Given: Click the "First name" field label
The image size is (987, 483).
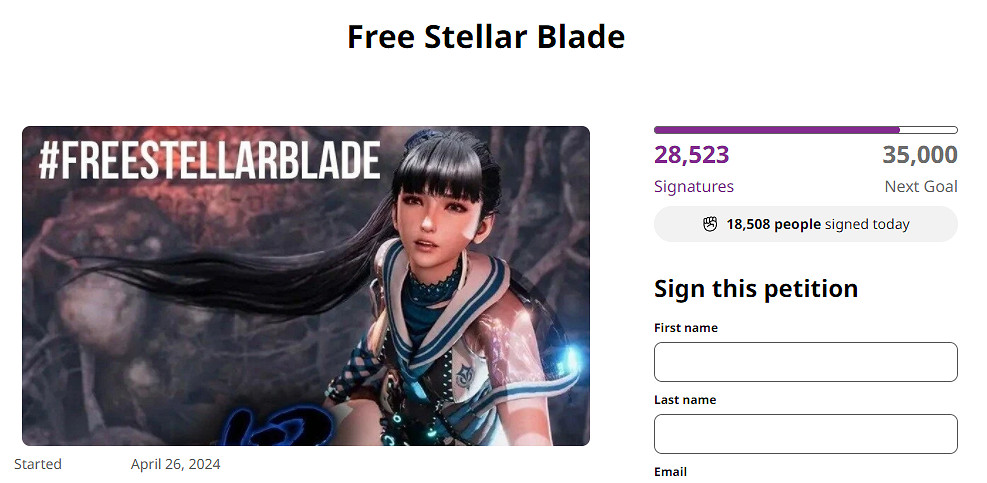Looking at the screenshot, I should [x=686, y=328].
